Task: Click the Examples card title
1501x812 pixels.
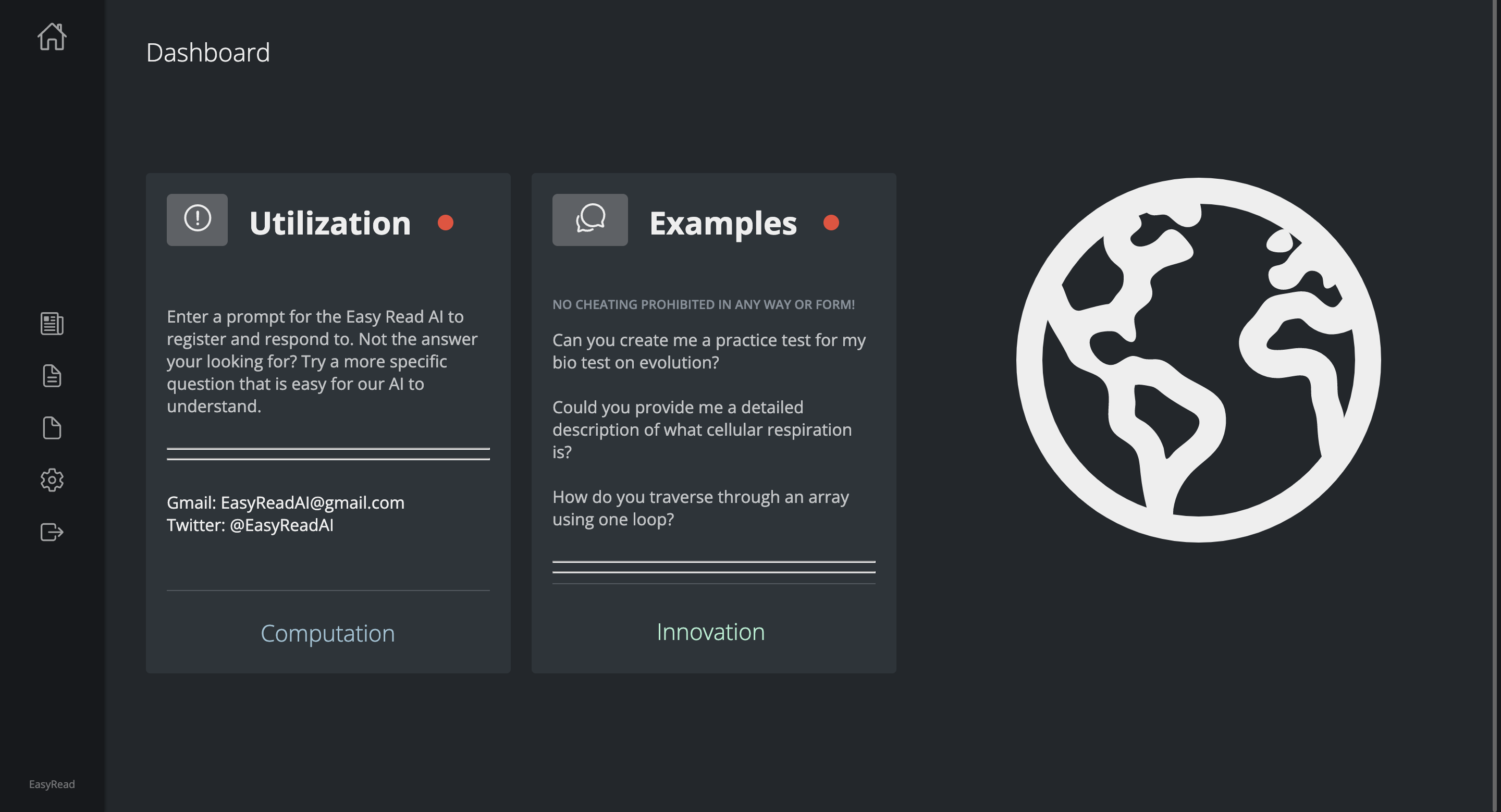Action: coord(722,223)
